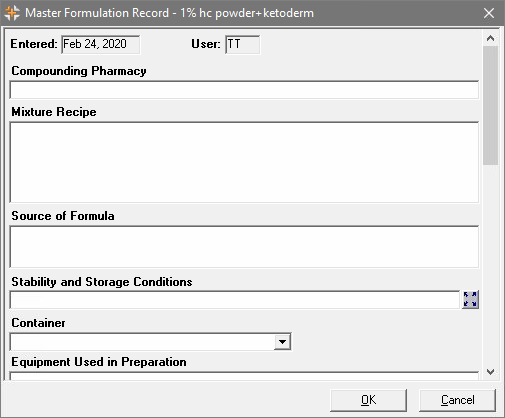Click the Entered date field
This screenshot has width=505, height=418.
pyautogui.click(x=101, y=44)
